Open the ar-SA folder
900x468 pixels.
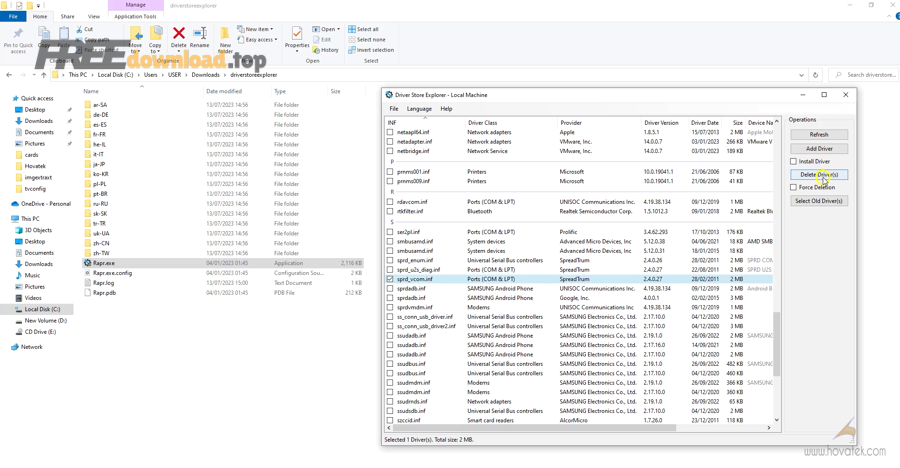tap(100, 105)
